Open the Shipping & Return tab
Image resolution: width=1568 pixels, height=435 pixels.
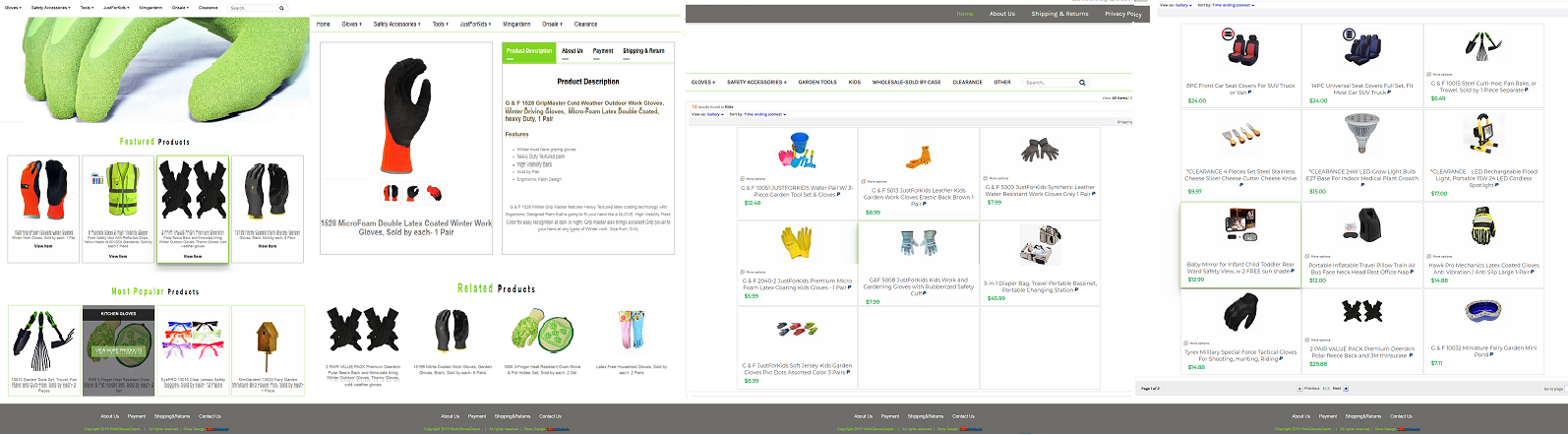(643, 50)
